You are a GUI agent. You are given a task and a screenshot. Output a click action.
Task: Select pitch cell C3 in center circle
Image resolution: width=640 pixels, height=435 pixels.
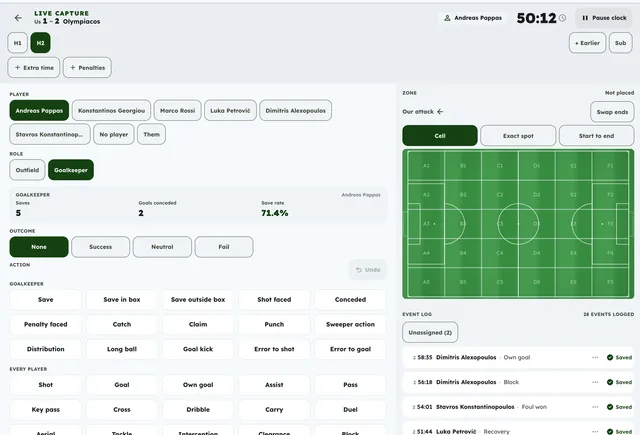point(500,224)
